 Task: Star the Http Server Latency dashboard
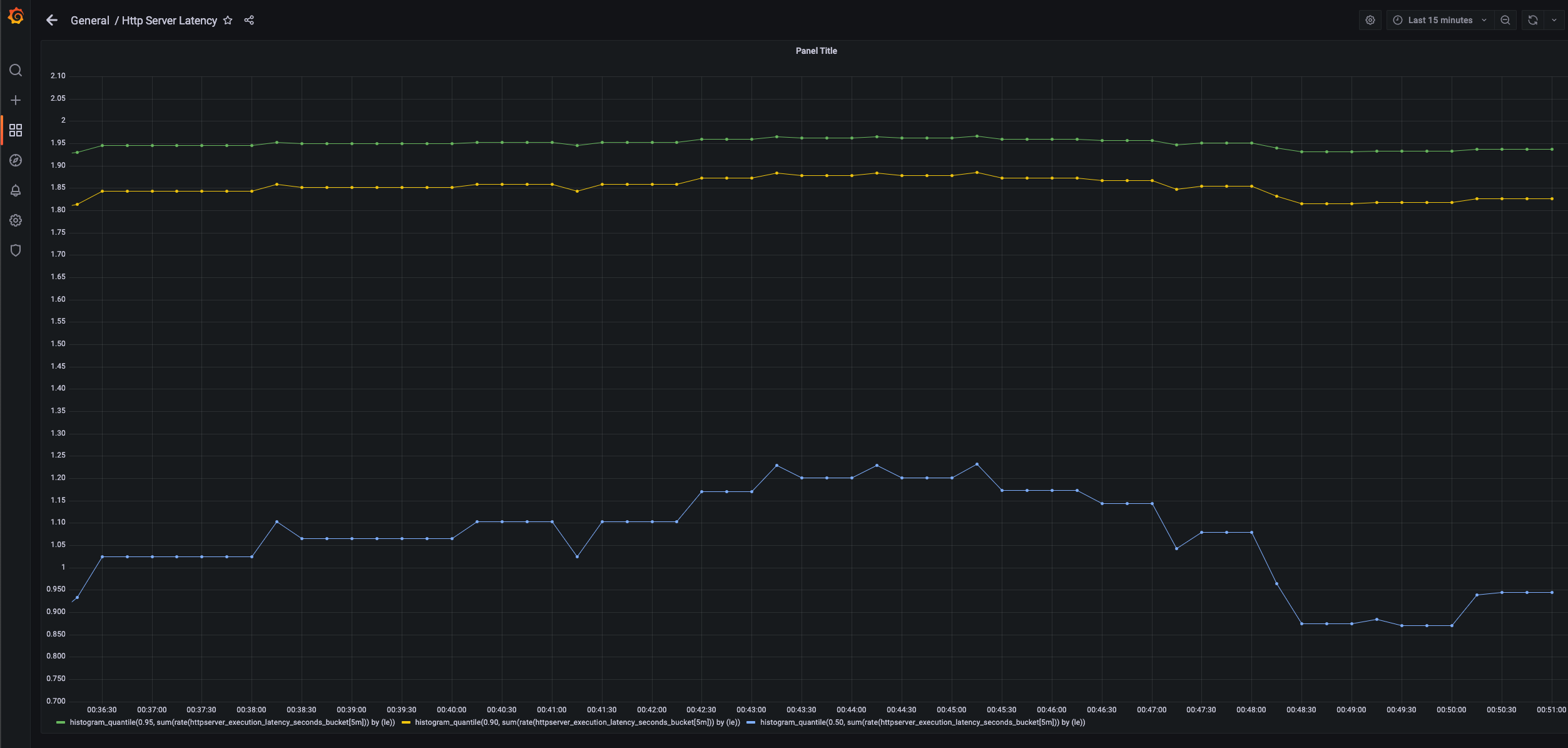click(228, 21)
